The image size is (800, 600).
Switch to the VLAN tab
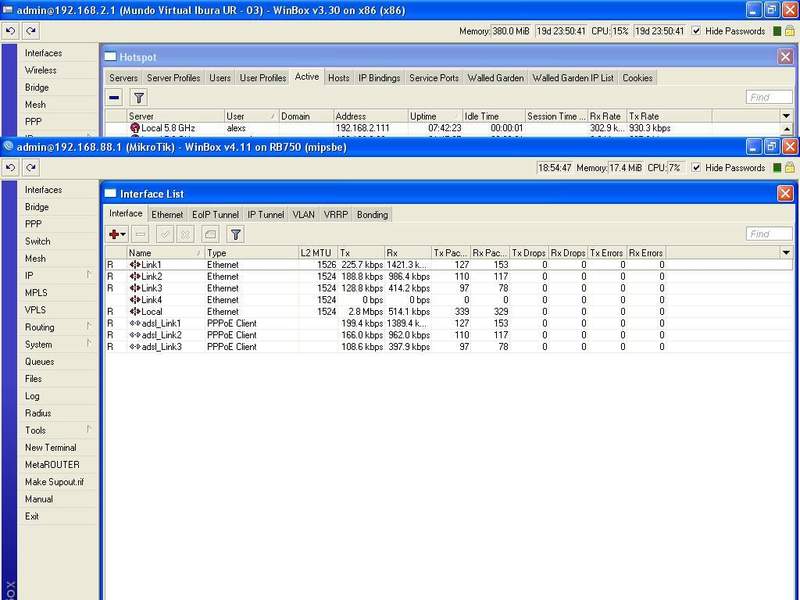[304, 215]
